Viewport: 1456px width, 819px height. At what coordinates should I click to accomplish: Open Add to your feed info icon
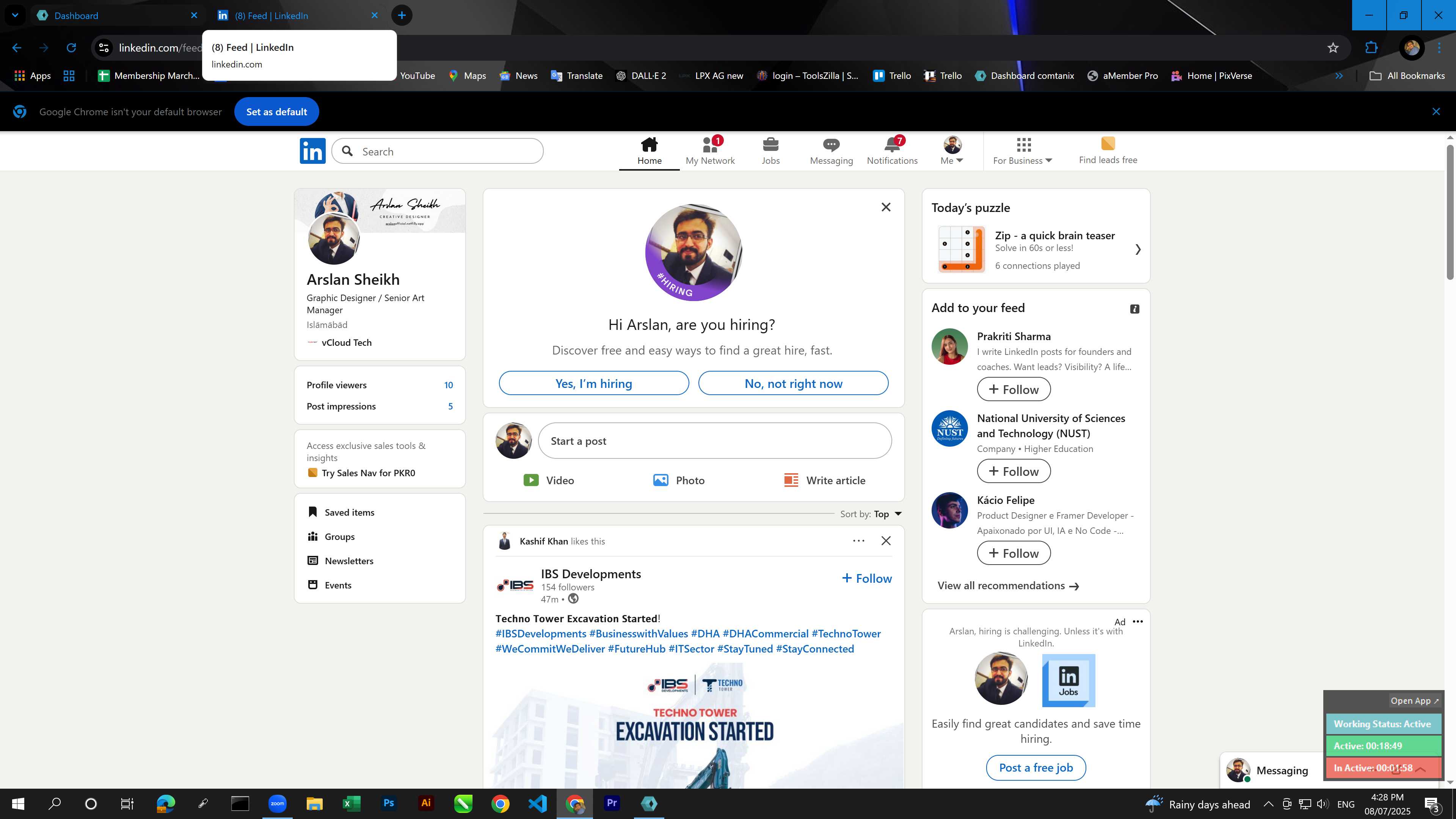(x=1134, y=309)
